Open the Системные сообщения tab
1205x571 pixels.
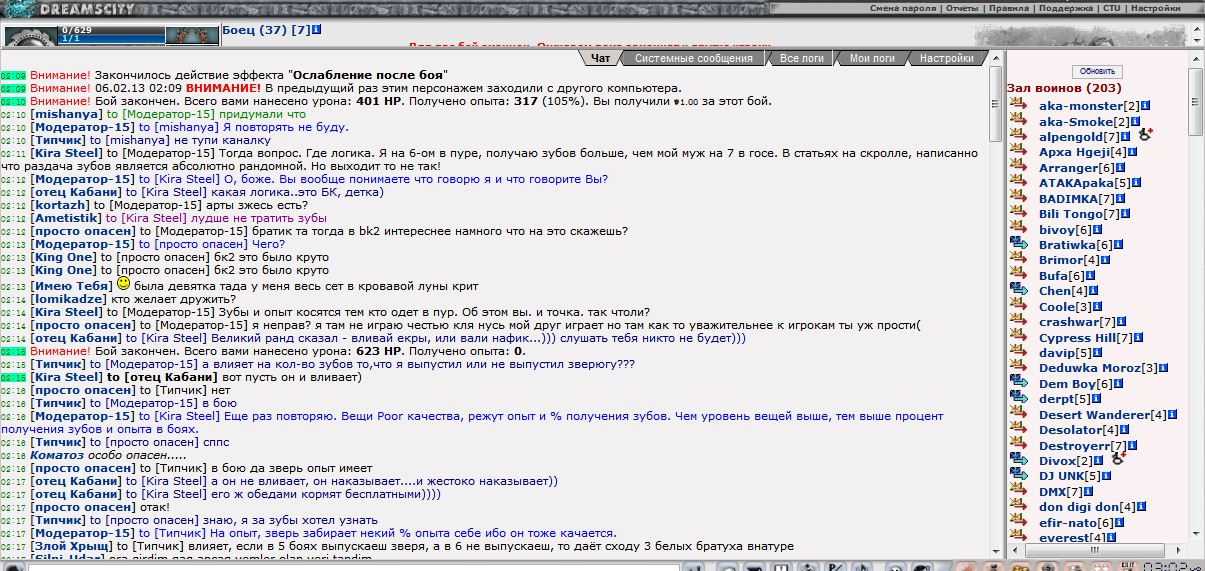click(x=693, y=59)
